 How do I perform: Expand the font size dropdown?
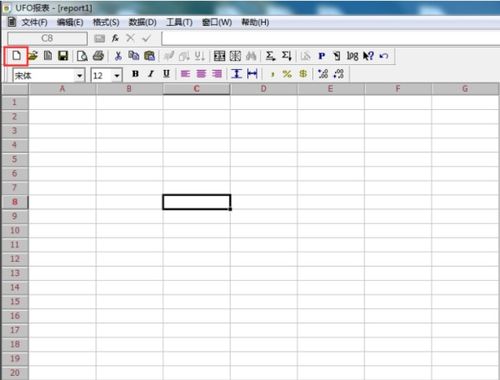pyautogui.click(x=117, y=76)
